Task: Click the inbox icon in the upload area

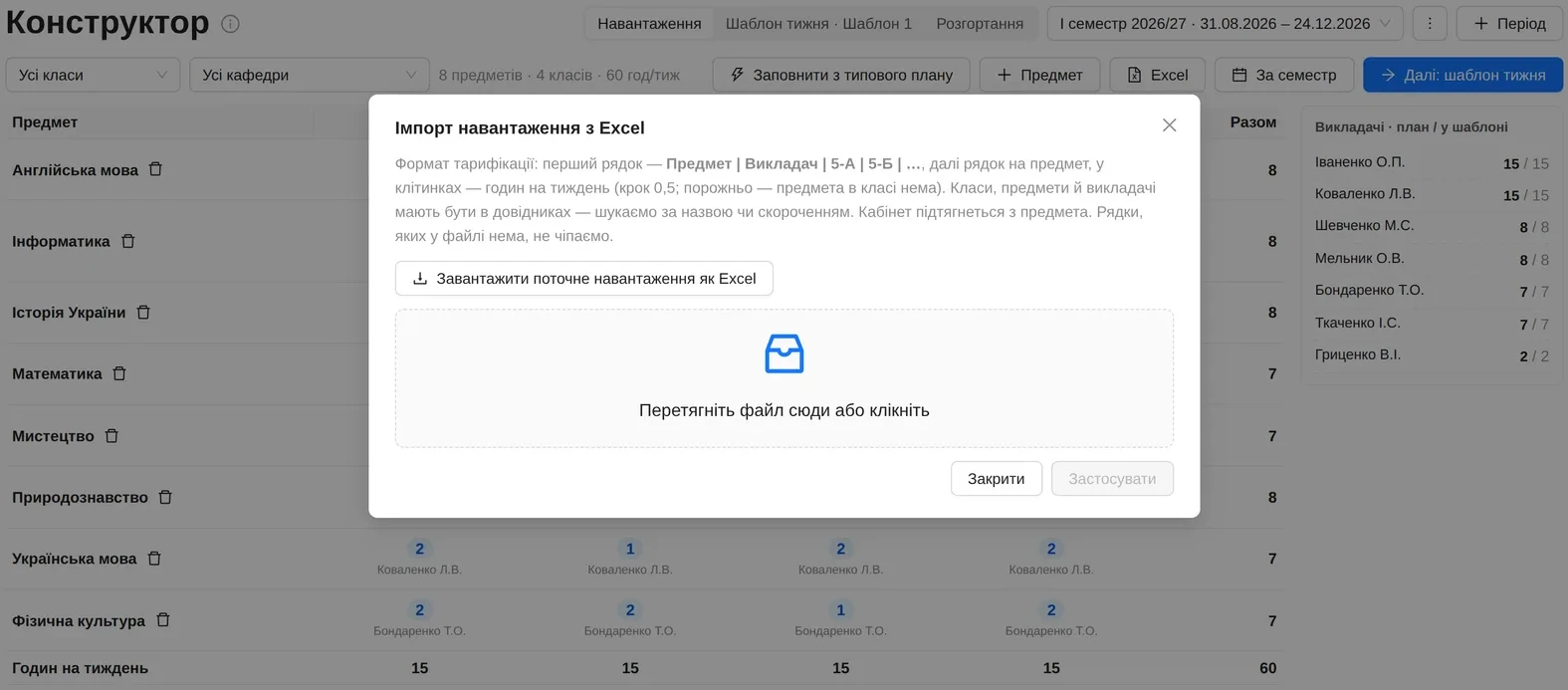Action: [x=784, y=353]
